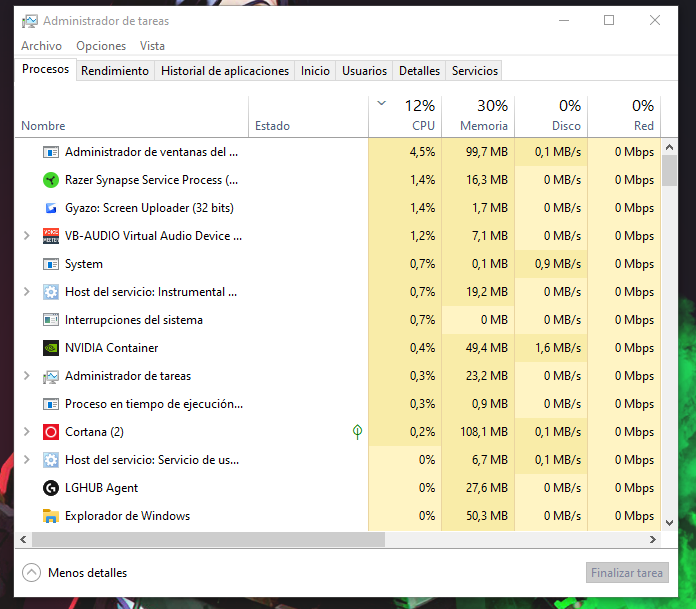Open the Opciones menu
The image size is (696, 609).
(x=101, y=46)
